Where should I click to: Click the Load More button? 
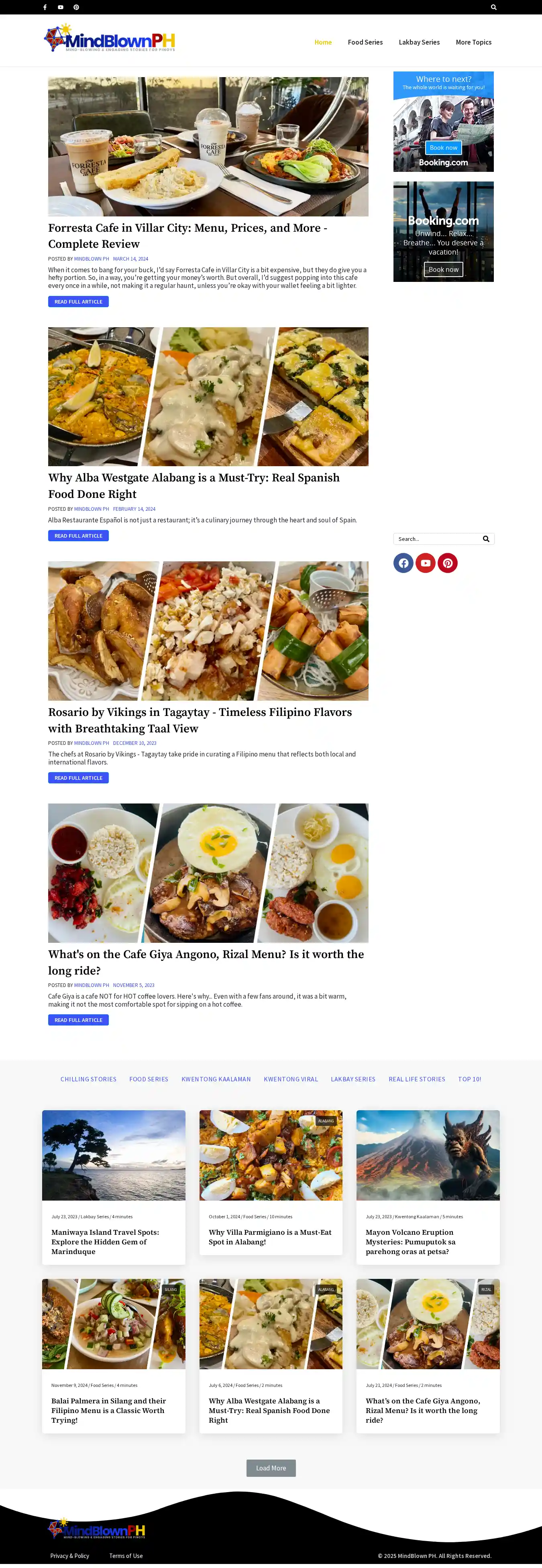pos(271,1468)
